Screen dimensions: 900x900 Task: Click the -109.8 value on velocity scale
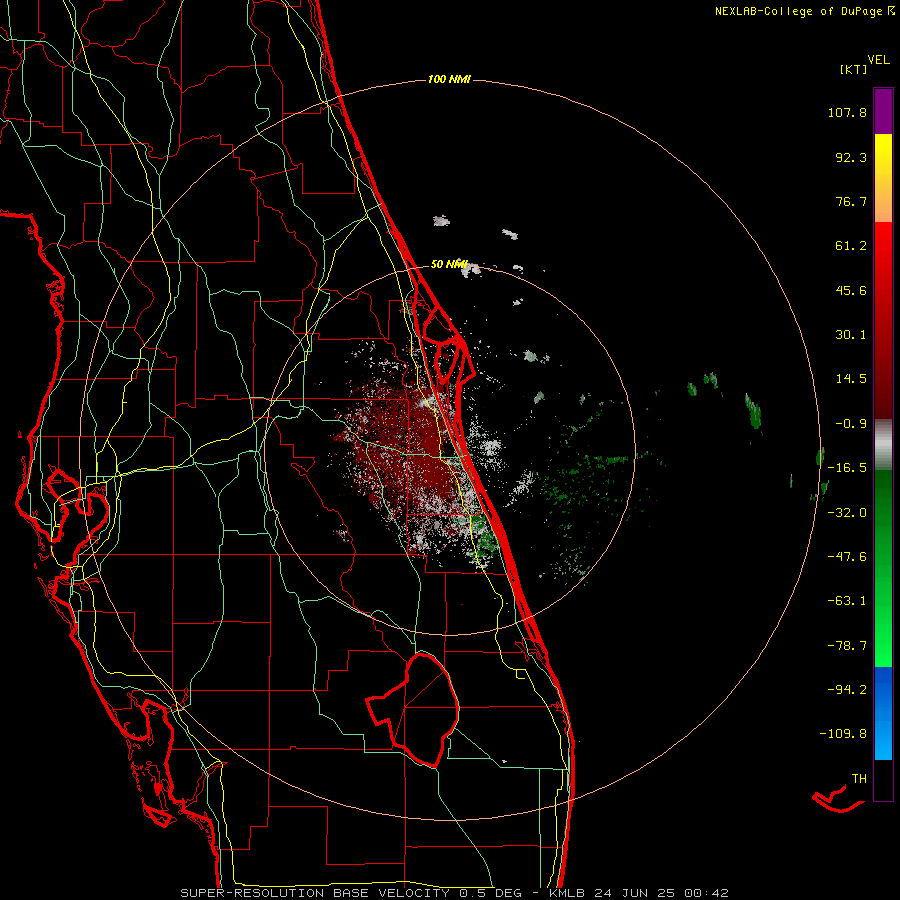point(843,734)
